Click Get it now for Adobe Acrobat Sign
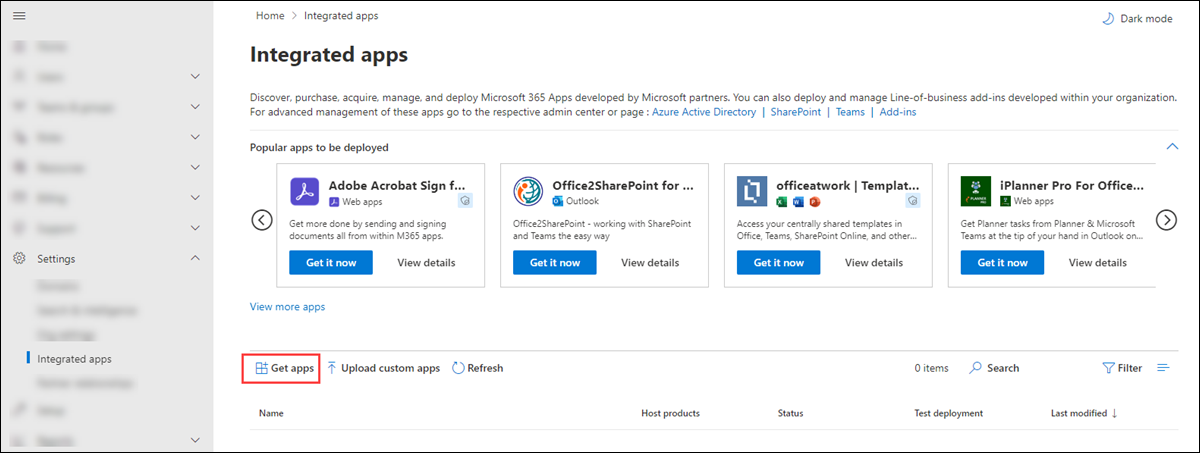 331,262
